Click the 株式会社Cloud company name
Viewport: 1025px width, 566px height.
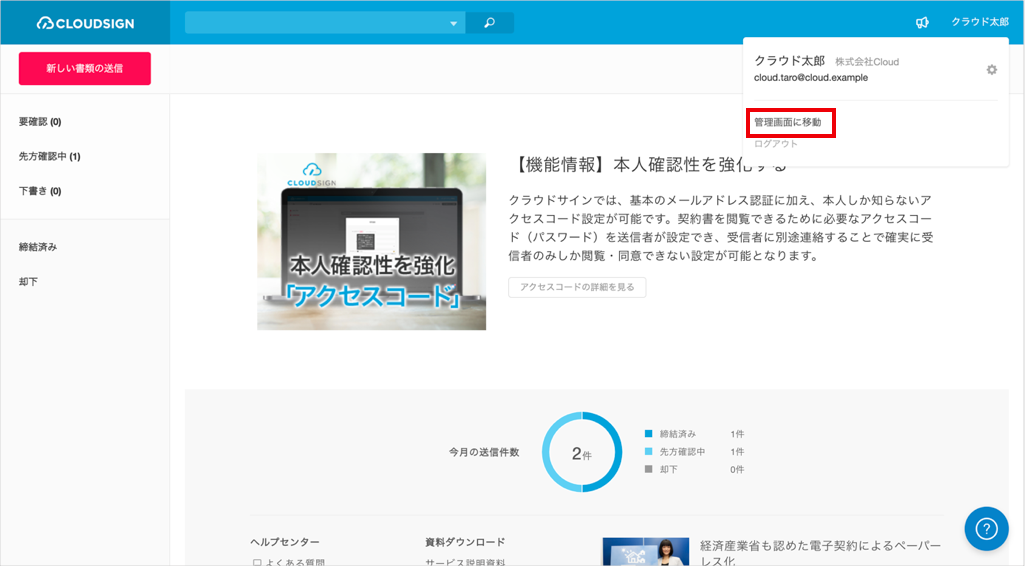pos(867,62)
